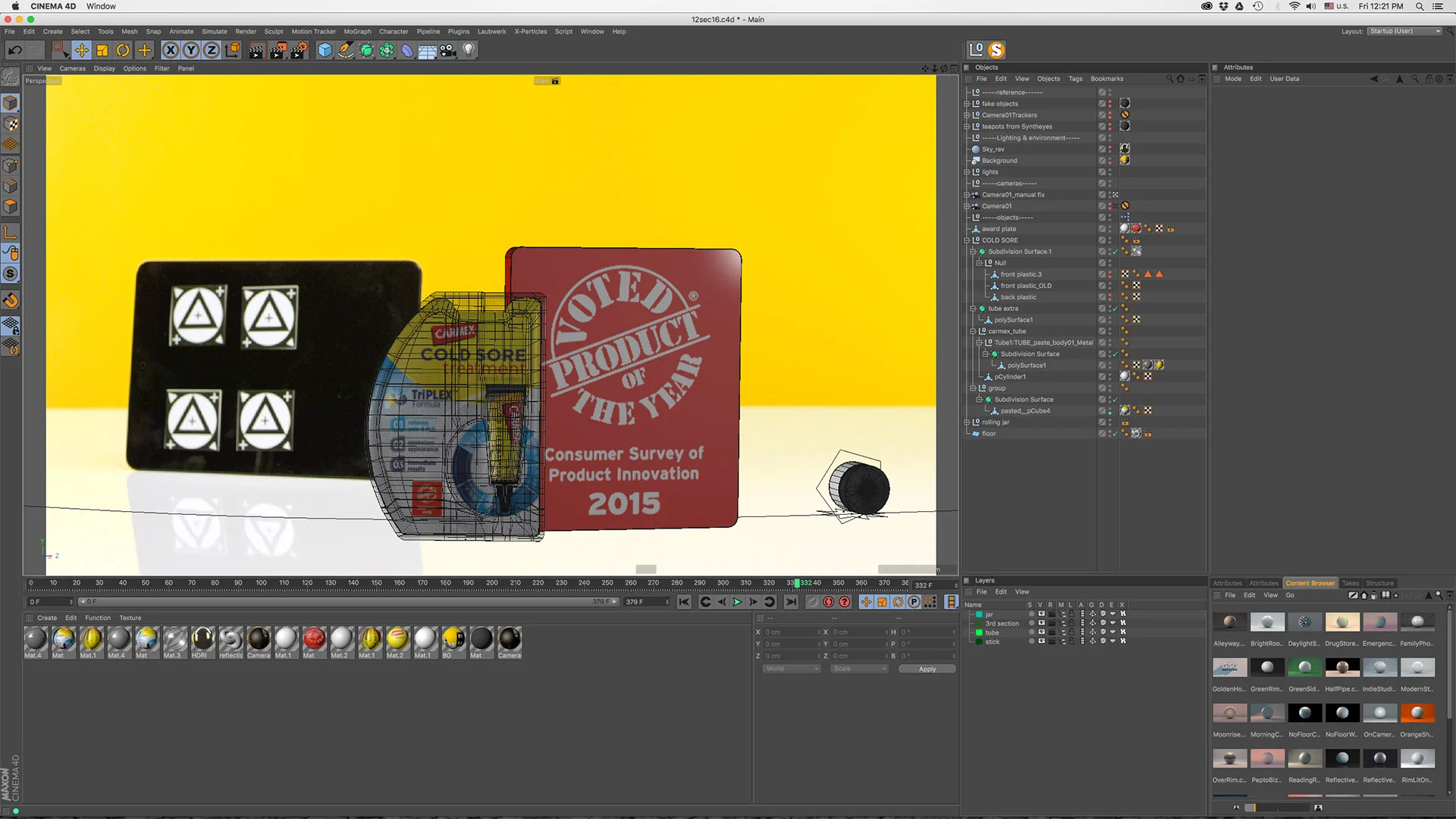Switch to the Takes tab
The width and height of the screenshot is (1456, 819).
[x=1351, y=583]
